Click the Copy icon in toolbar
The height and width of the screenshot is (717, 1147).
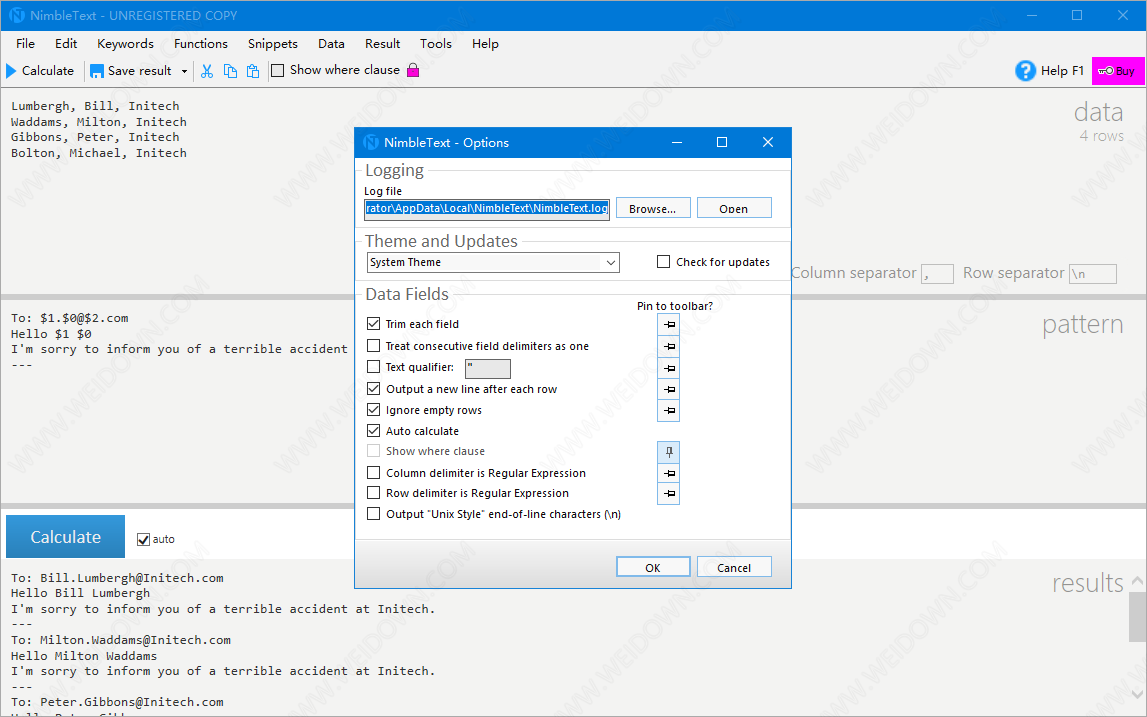click(230, 71)
